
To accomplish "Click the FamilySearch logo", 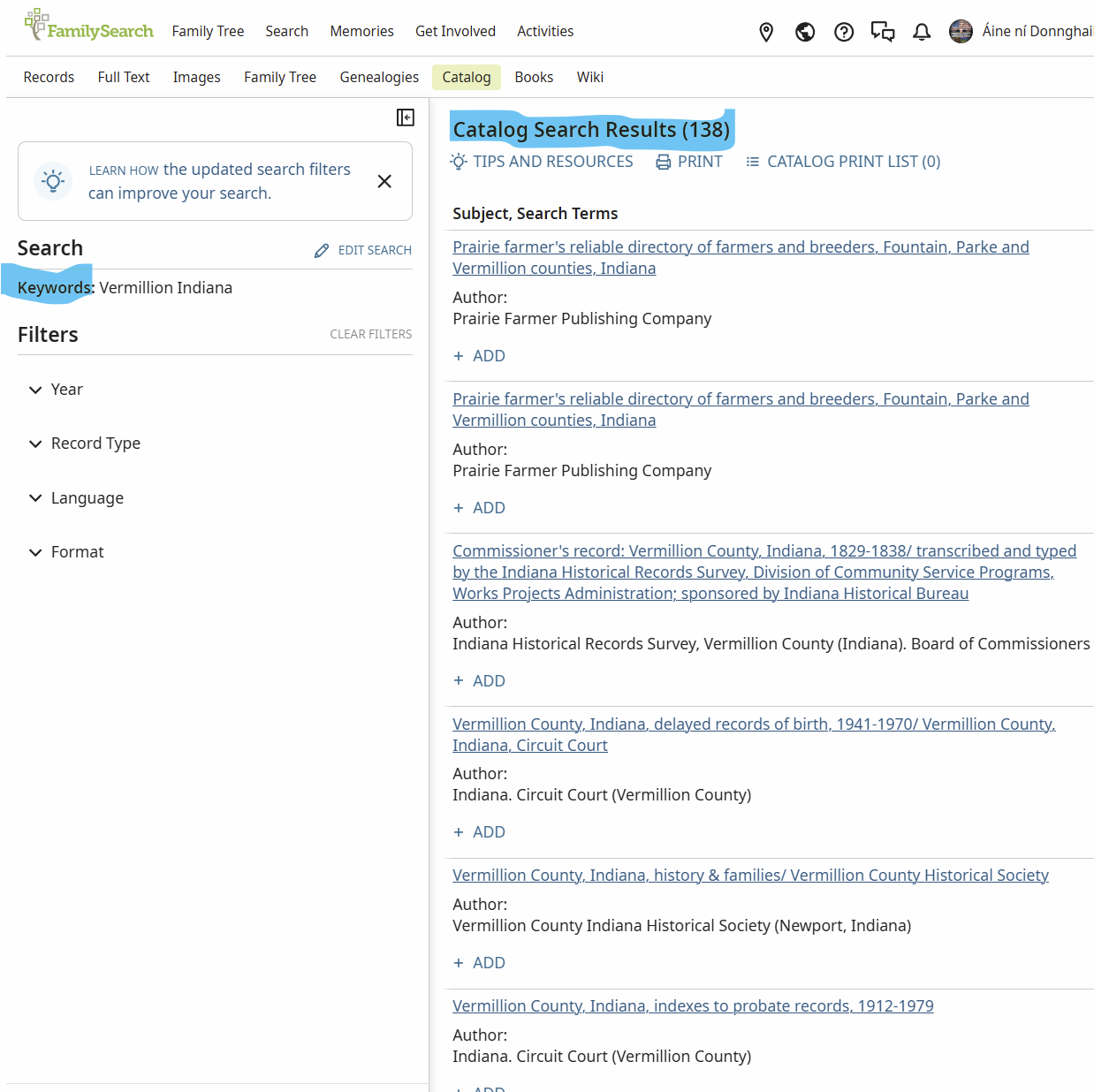I will click(x=89, y=26).
